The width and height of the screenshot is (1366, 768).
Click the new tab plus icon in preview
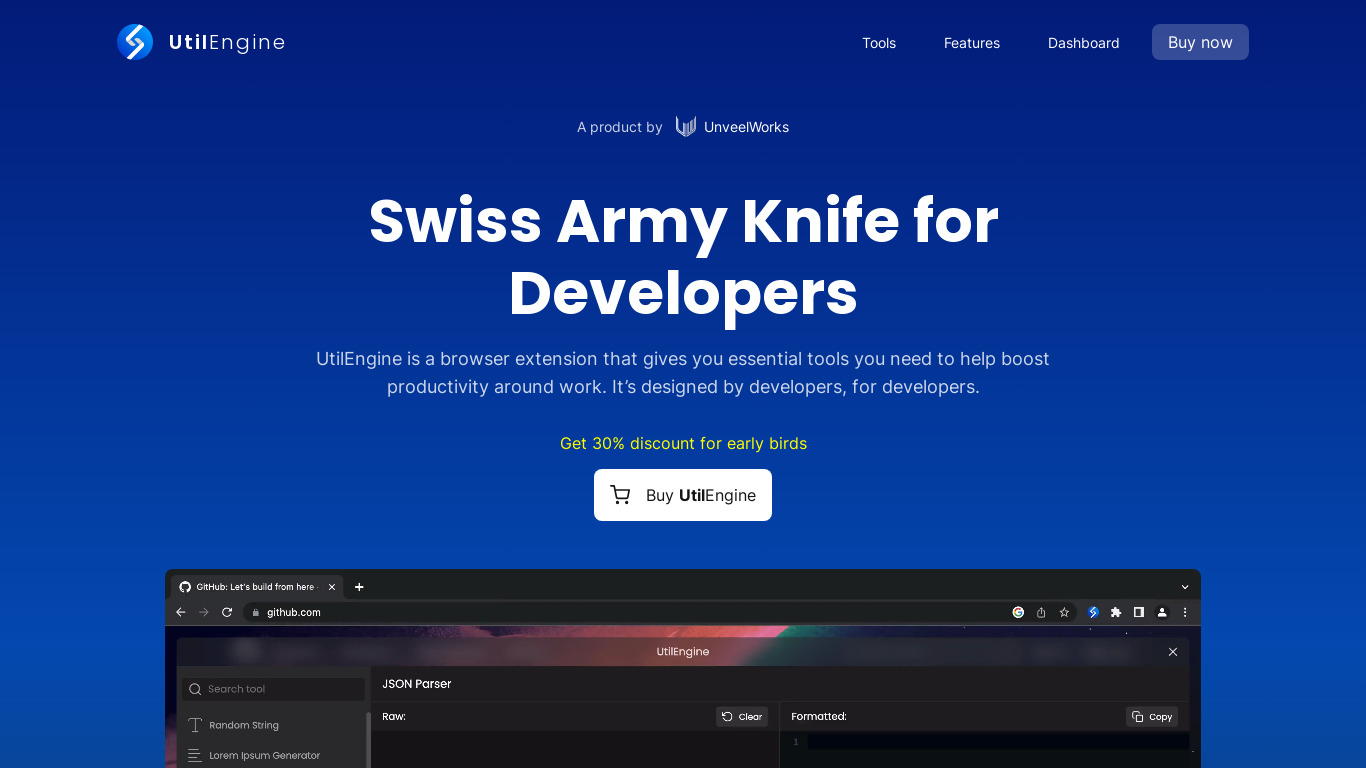pyautogui.click(x=359, y=587)
